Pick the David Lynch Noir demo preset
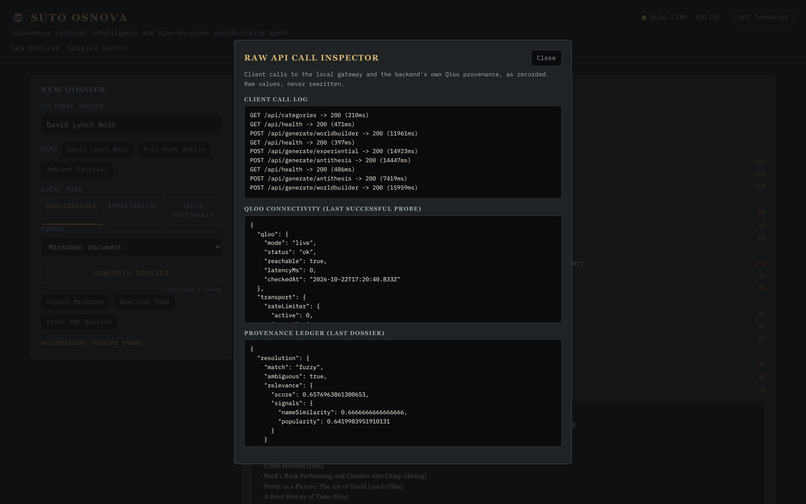 click(98, 150)
